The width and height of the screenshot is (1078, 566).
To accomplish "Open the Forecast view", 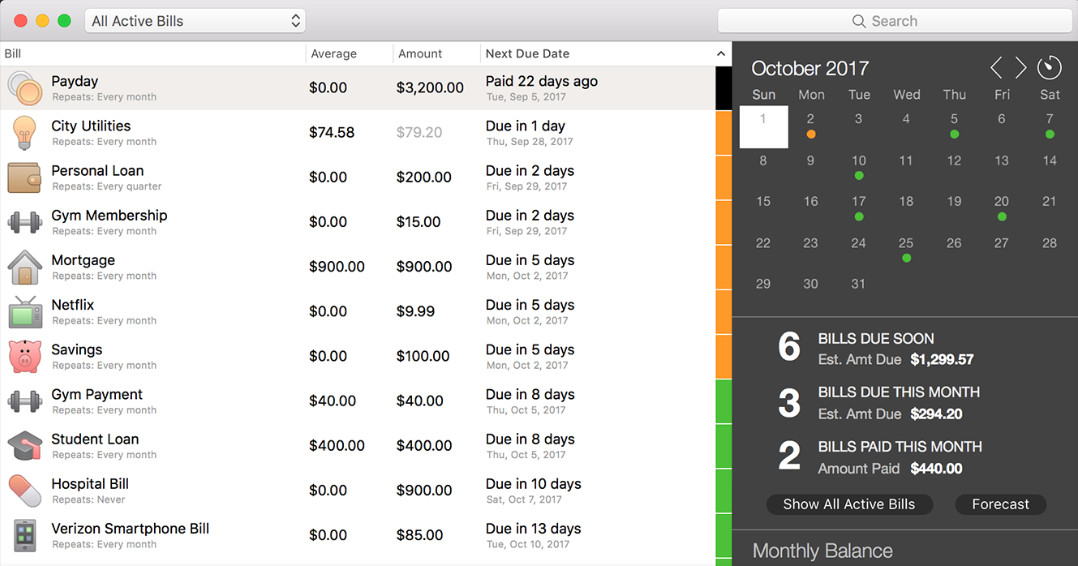I will [x=1000, y=504].
